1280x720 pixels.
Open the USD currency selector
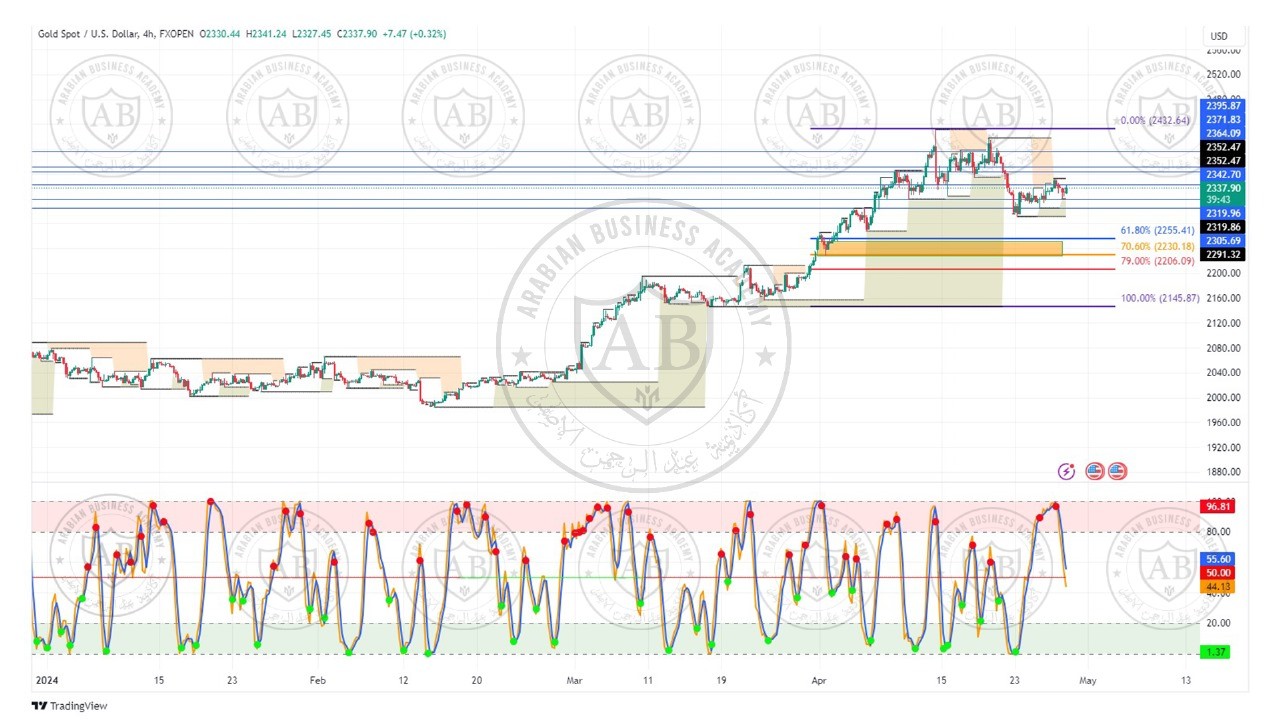1219,36
